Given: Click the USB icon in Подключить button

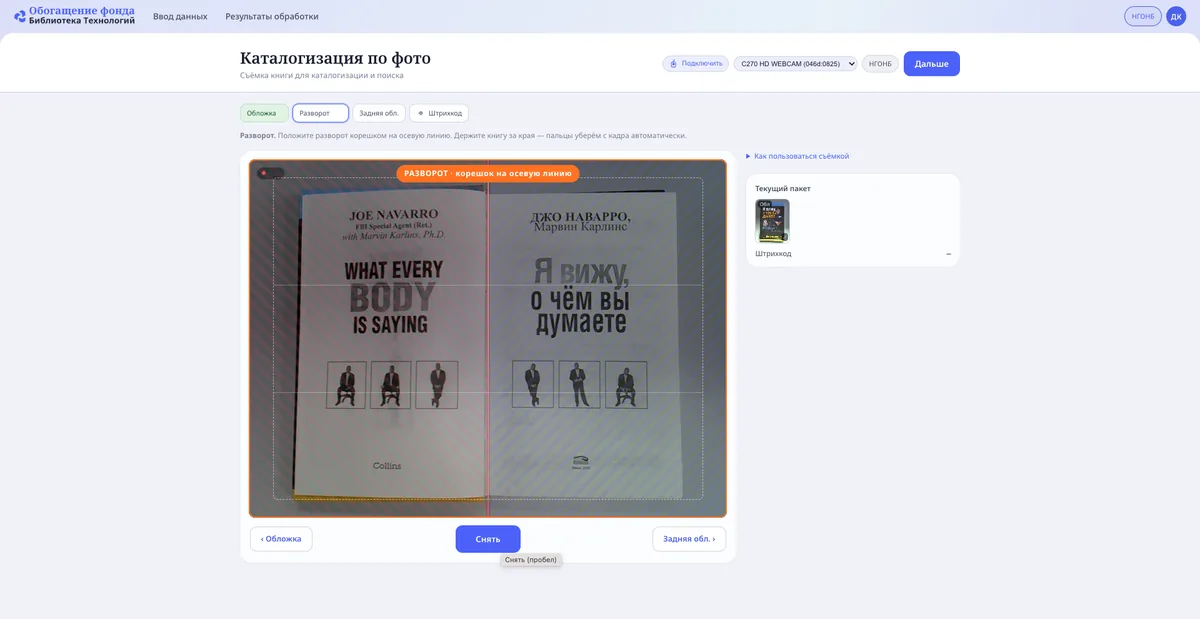Looking at the screenshot, I should 674,63.
